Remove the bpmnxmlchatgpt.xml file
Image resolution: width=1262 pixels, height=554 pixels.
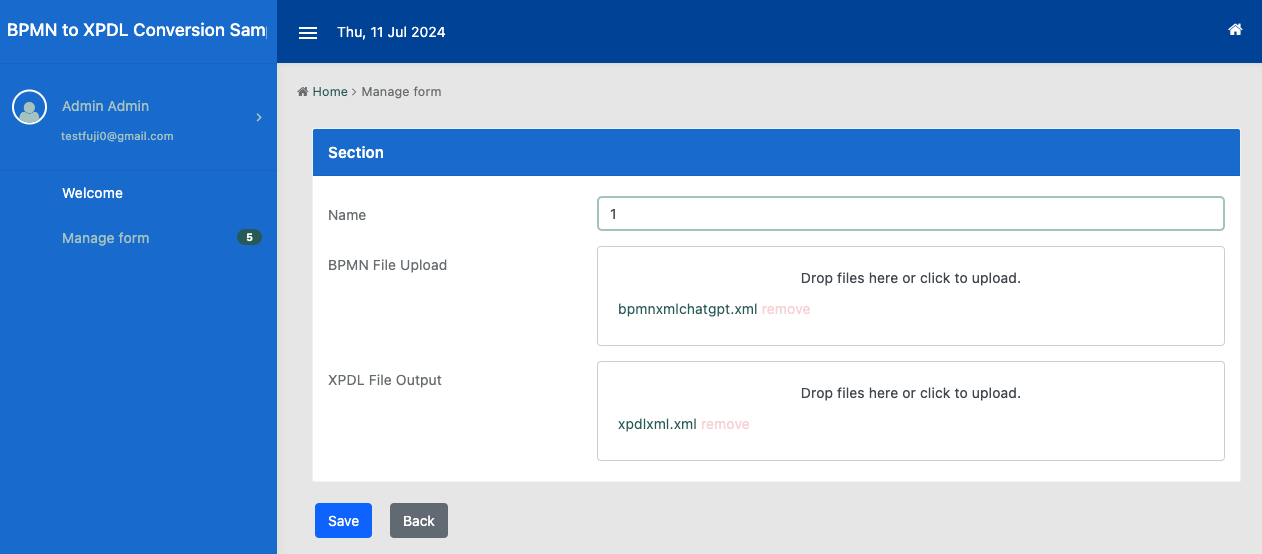786,309
